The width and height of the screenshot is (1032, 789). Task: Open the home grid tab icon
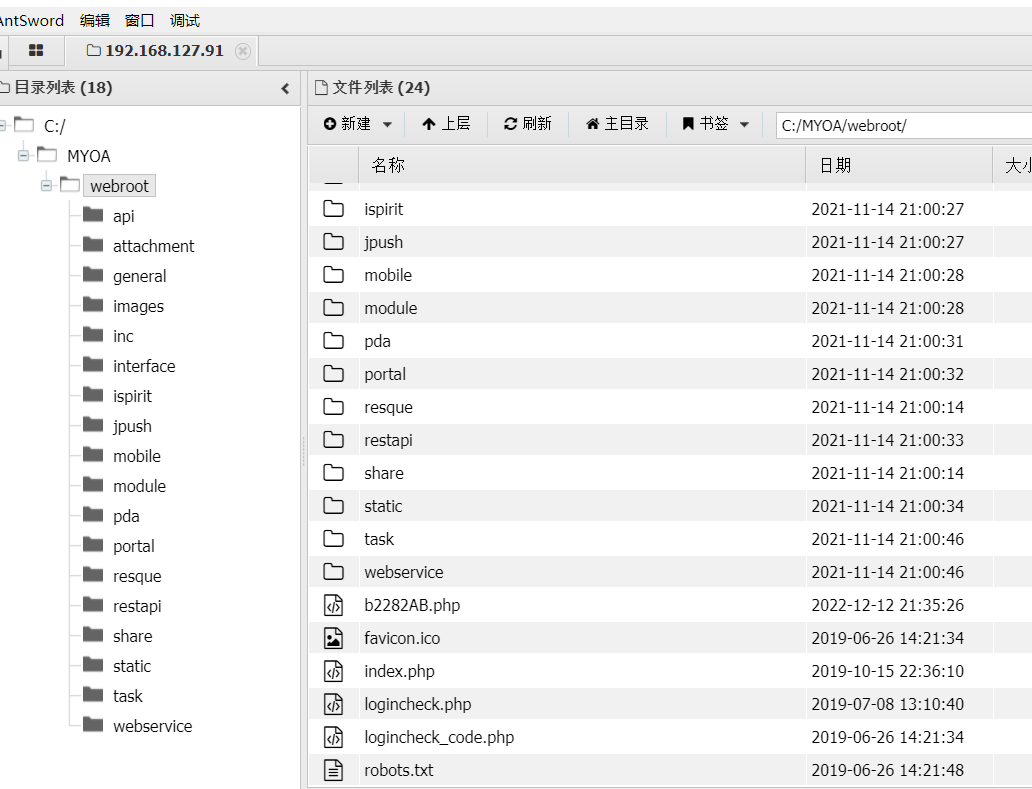[36, 51]
